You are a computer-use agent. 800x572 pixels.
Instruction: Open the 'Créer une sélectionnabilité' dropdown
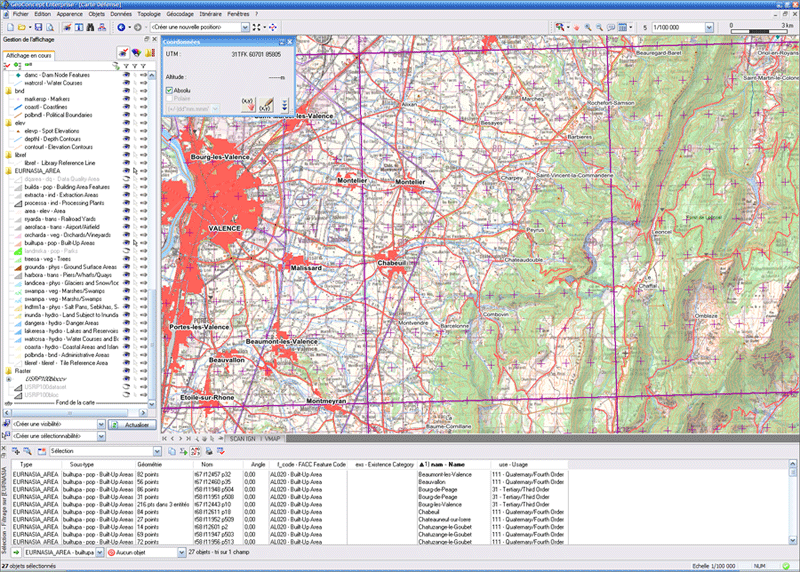click(x=101, y=436)
